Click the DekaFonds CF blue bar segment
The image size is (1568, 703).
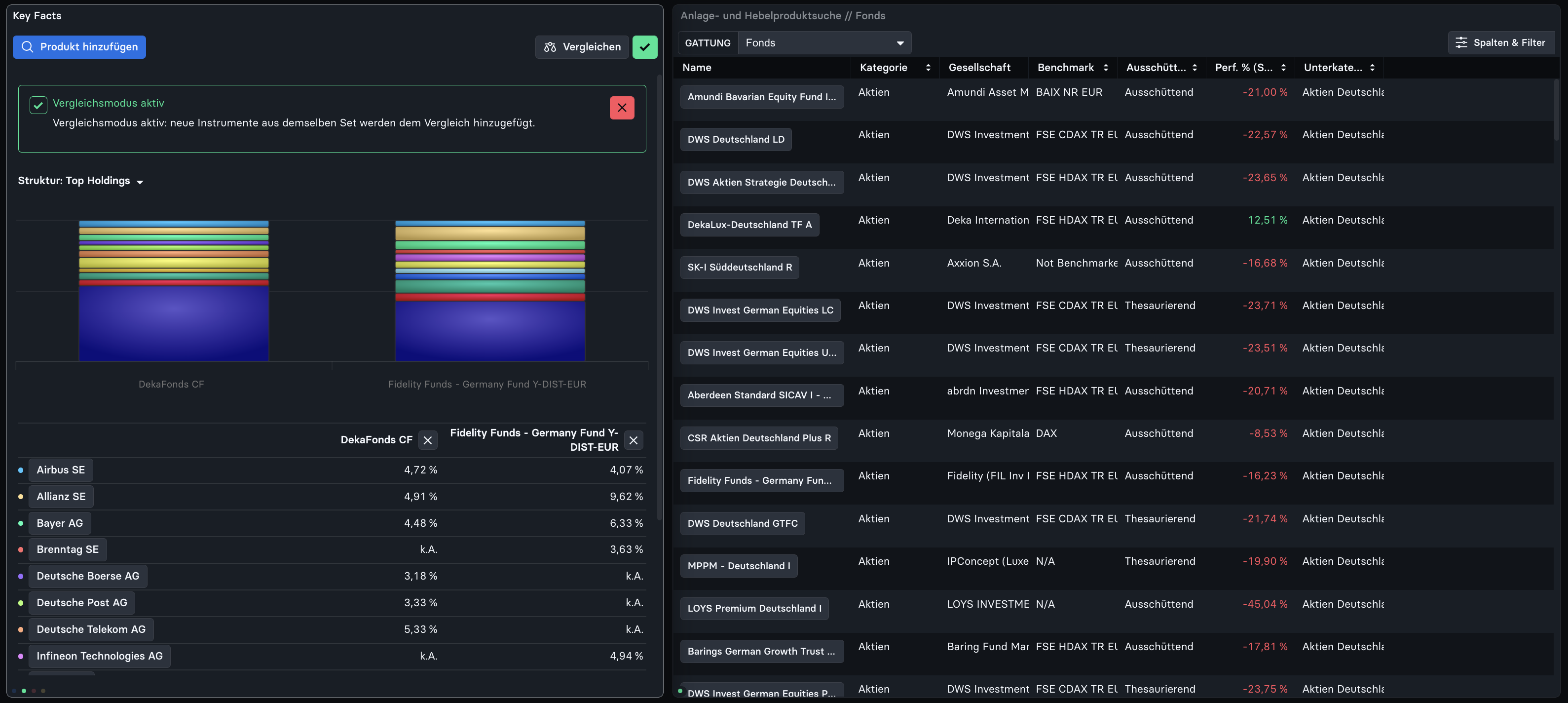tap(174, 323)
